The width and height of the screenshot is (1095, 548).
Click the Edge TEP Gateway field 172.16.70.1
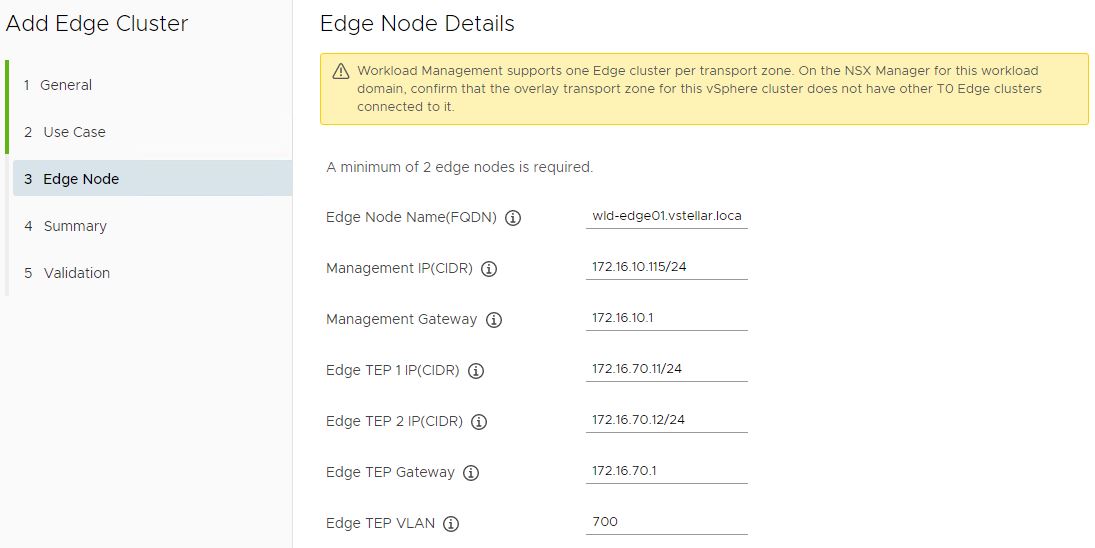(667, 471)
